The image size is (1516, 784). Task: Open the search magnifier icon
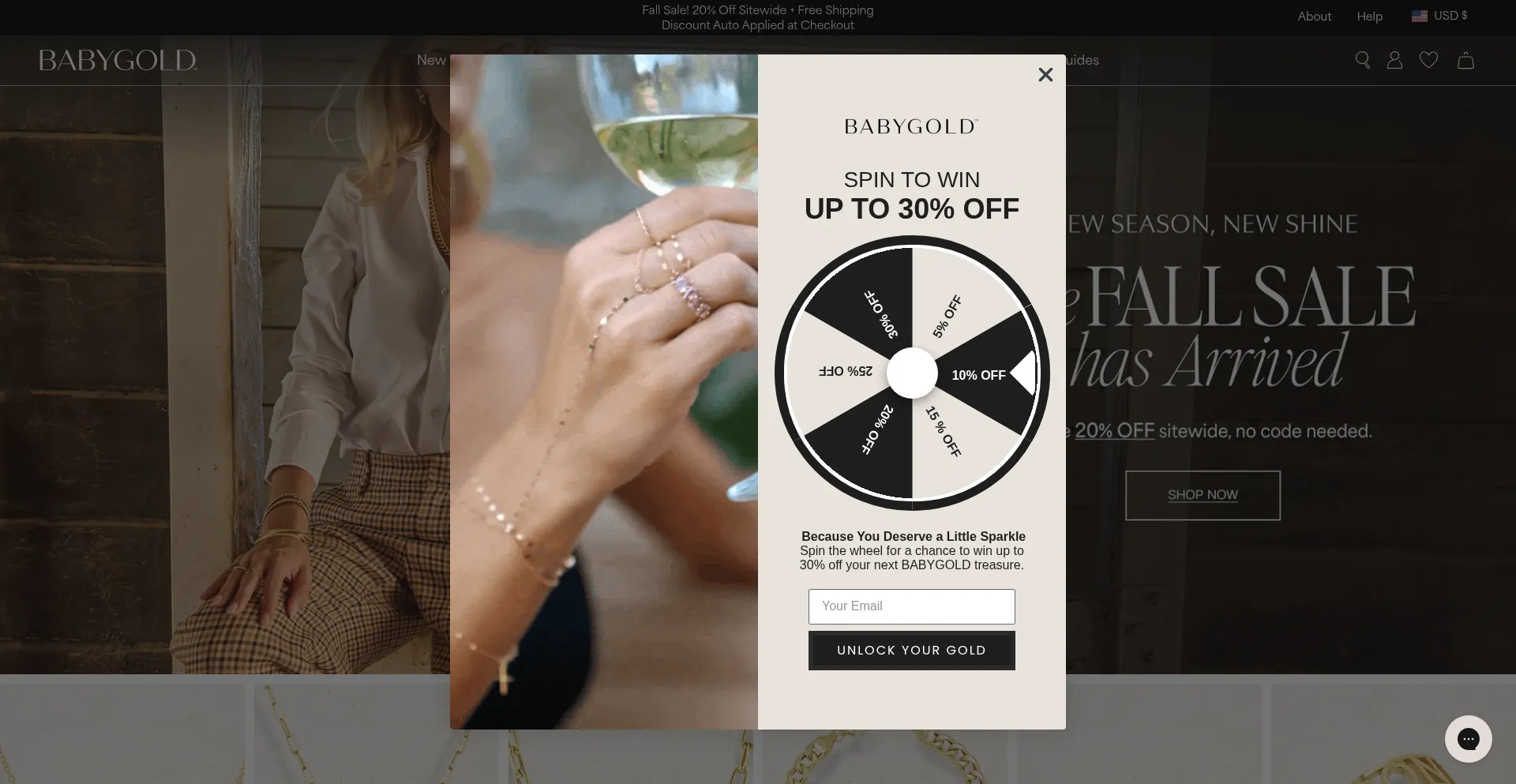coord(1363,60)
